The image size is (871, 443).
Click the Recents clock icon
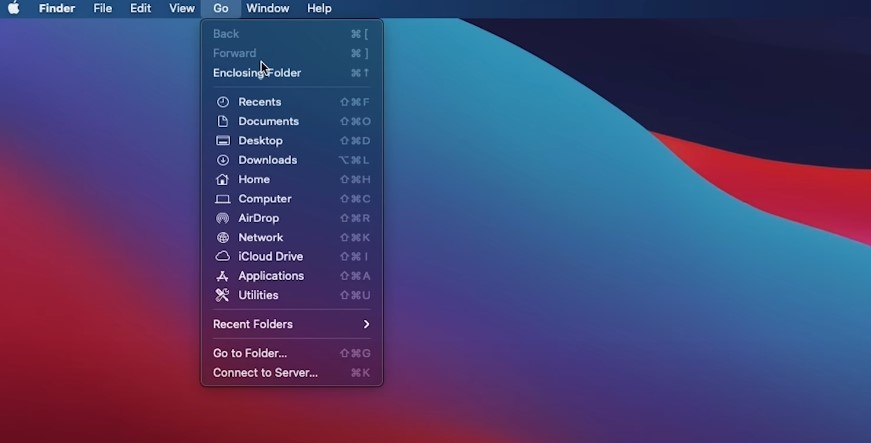[x=223, y=102]
